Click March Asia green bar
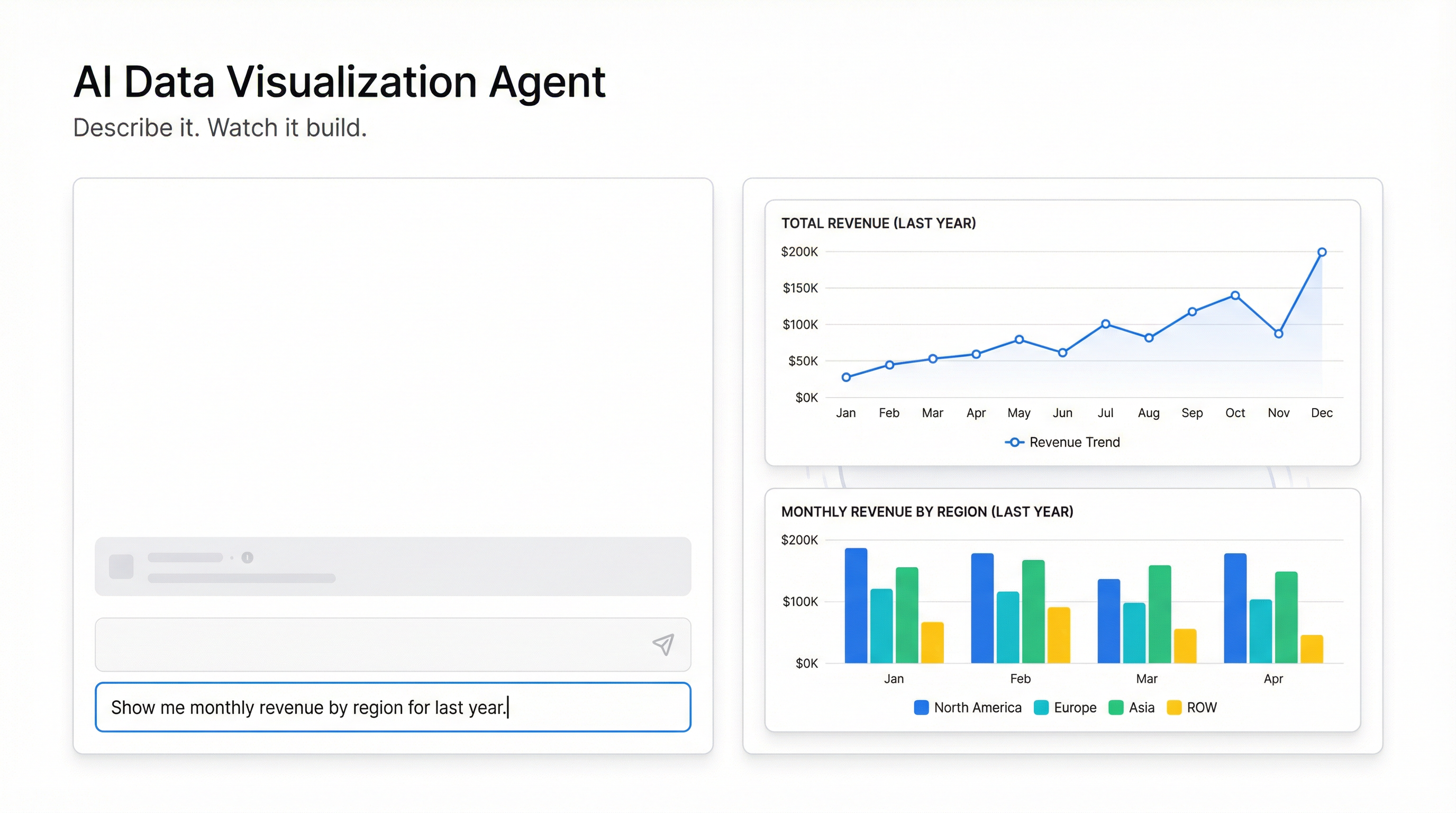Viewport: 1456px width, 813px height. tap(1160, 614)
